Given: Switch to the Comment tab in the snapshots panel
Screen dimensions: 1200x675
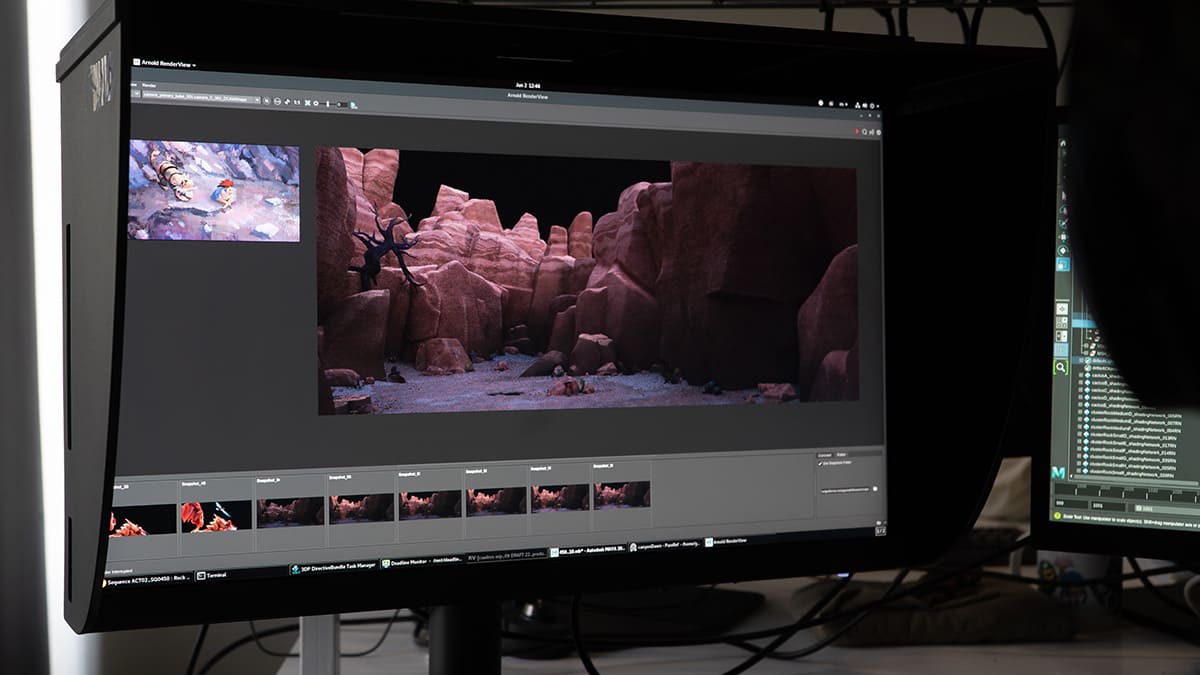Looking at the screenshot, I should click(x=825, y=454).
